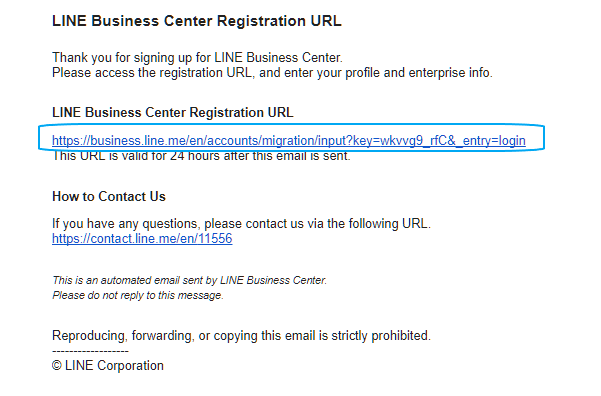Click the top bold title LINE Business Center Registration URL
This screenshot has width=601, height=396.
(197, 21)
